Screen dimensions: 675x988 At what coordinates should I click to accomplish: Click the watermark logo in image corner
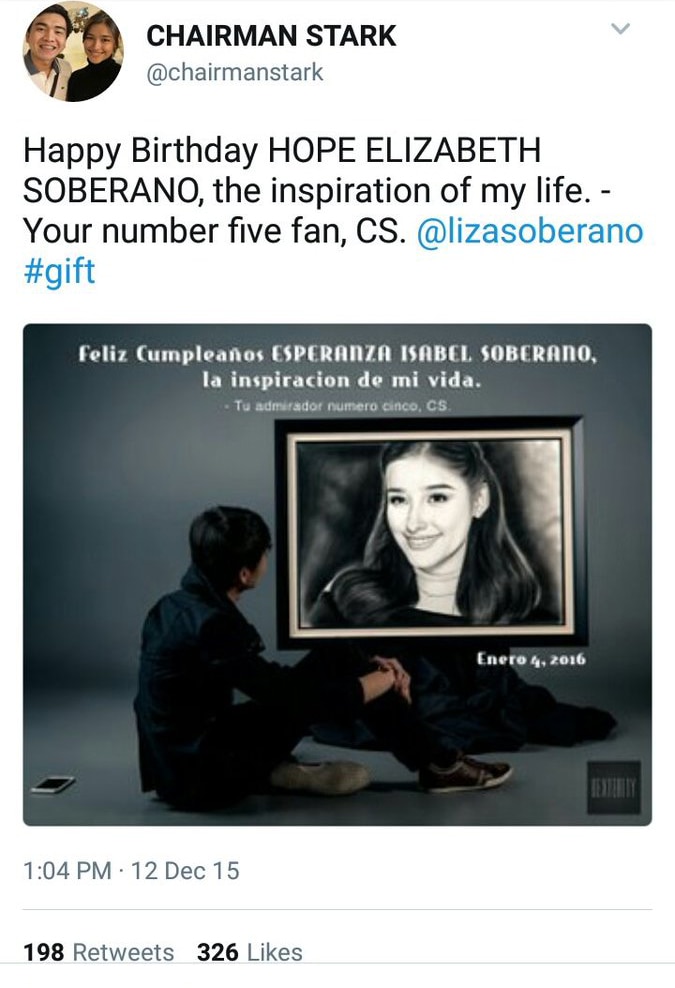coord(614,787)
